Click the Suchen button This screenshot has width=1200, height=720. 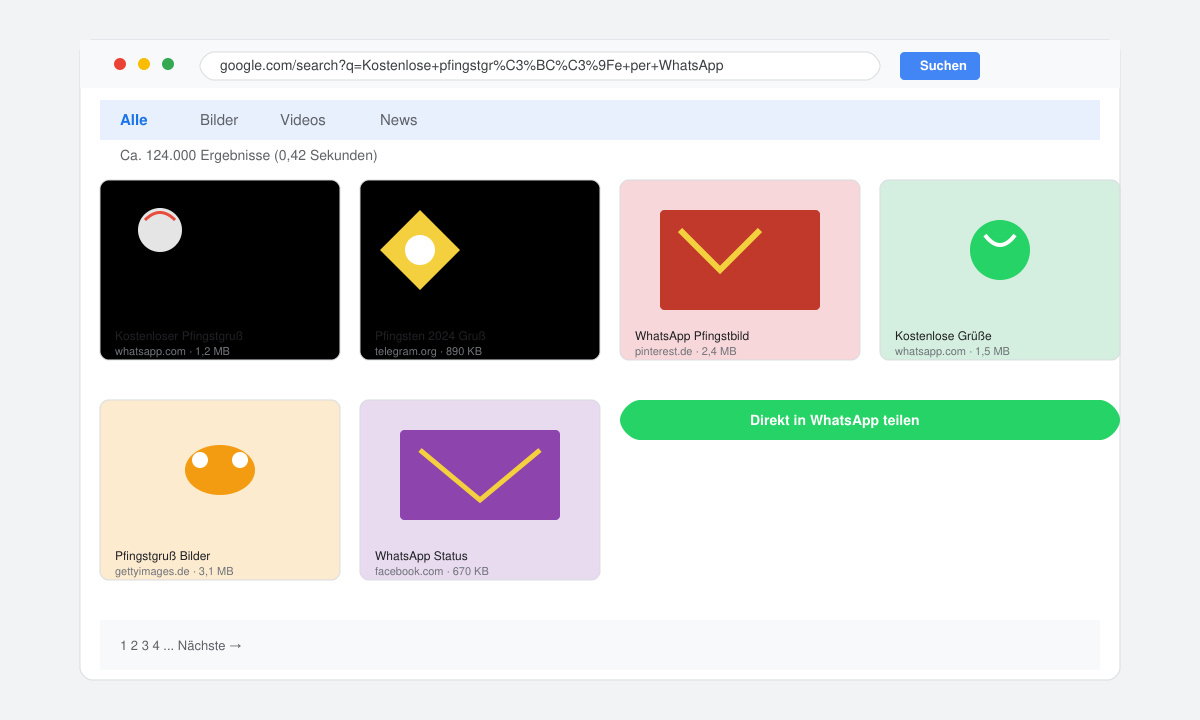click(x=940, y=66)
